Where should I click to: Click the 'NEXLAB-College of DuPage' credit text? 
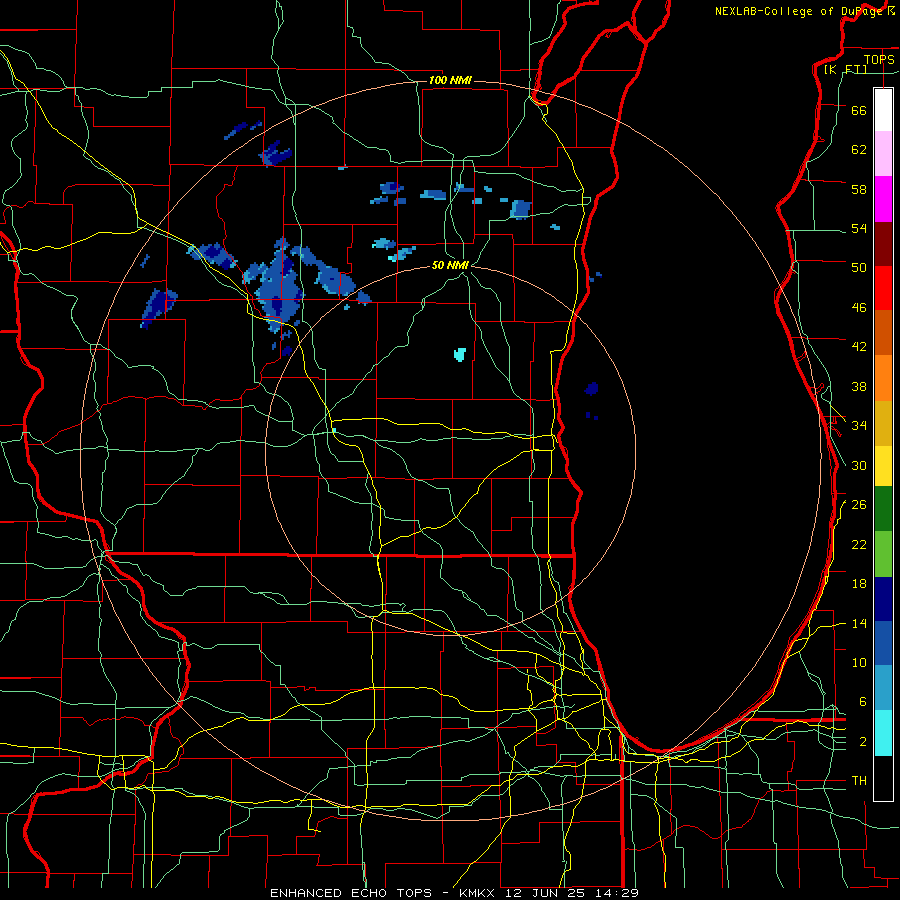[x=799, y=11]
